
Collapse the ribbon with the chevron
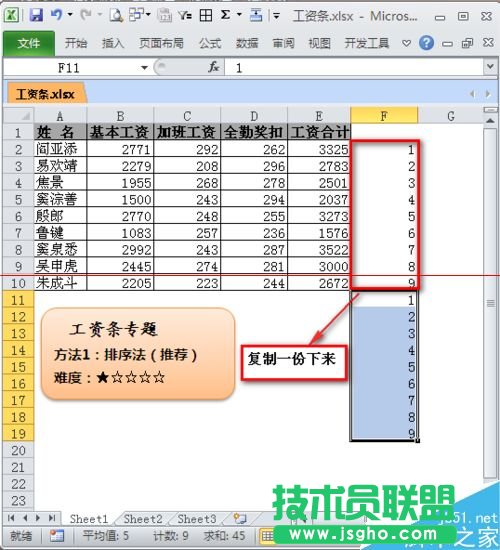(x=406, y=43)
